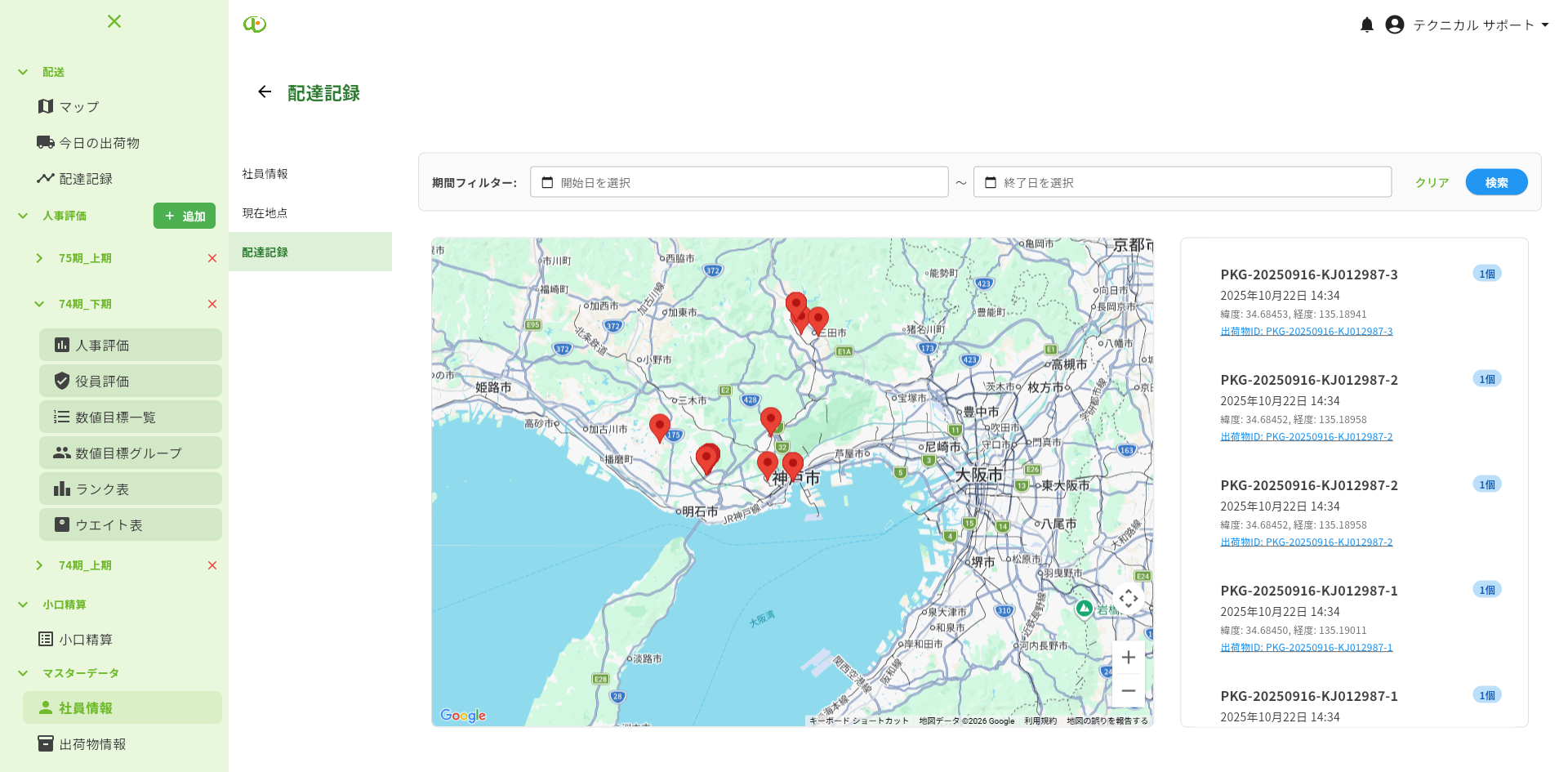Screen dimensions: 1568x772
Task: Expand the 75期_上期 tree item
Action: [x=39, y=258]
